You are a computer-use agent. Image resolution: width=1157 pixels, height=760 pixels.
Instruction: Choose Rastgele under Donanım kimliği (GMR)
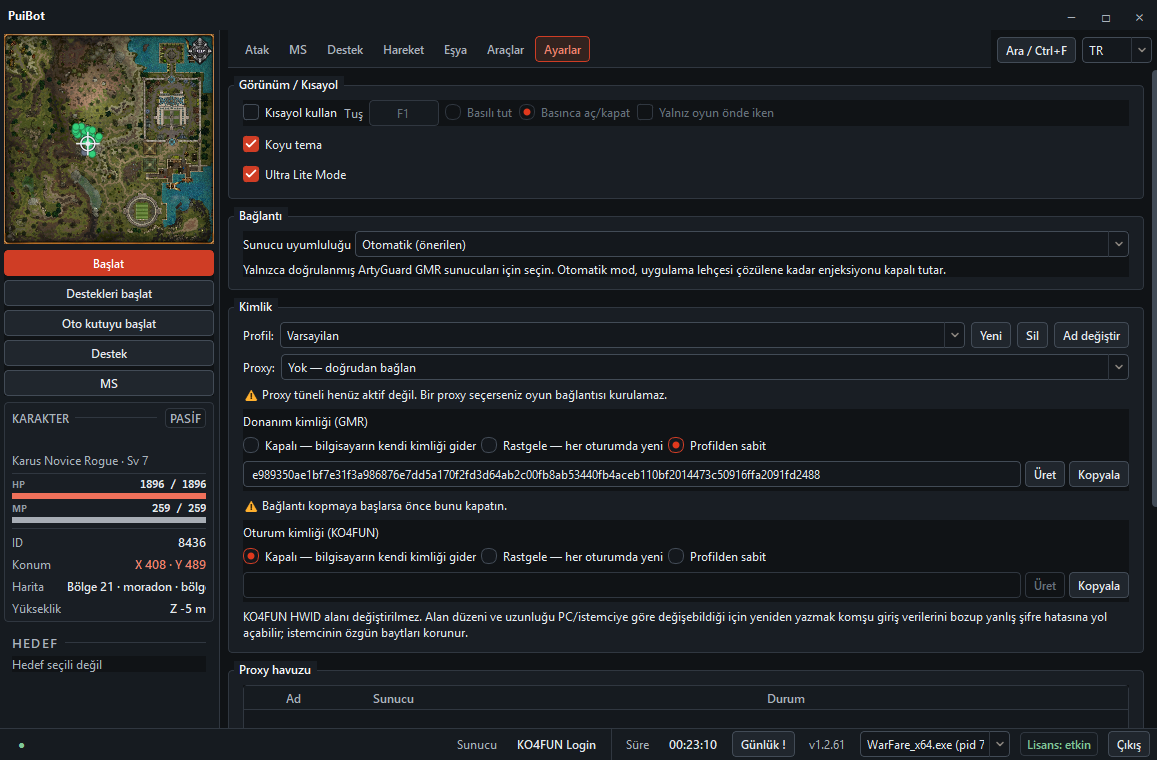(x=489, y=446)
